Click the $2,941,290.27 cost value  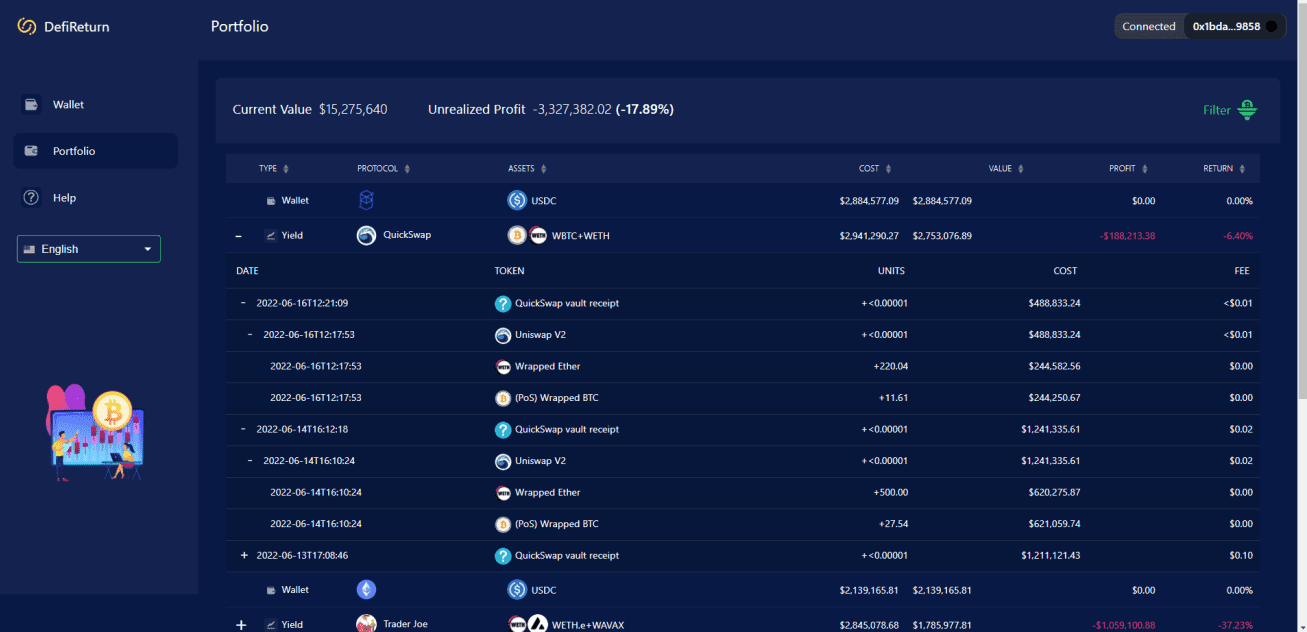tap(869, 236)
